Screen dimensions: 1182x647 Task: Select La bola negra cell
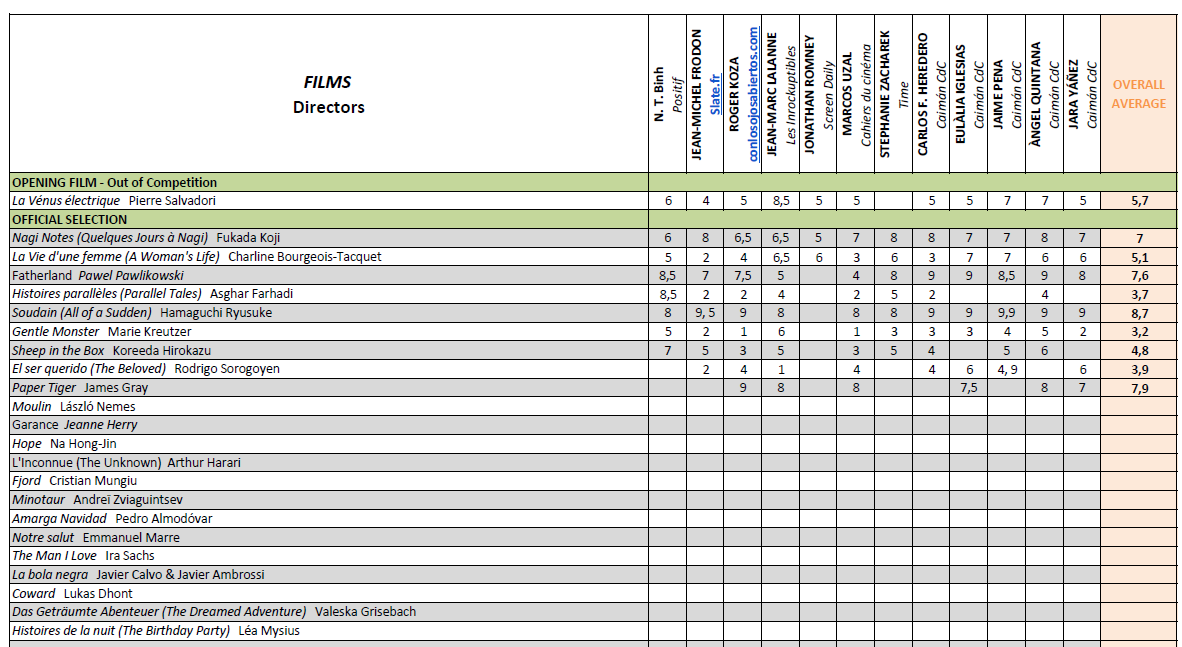329,575
